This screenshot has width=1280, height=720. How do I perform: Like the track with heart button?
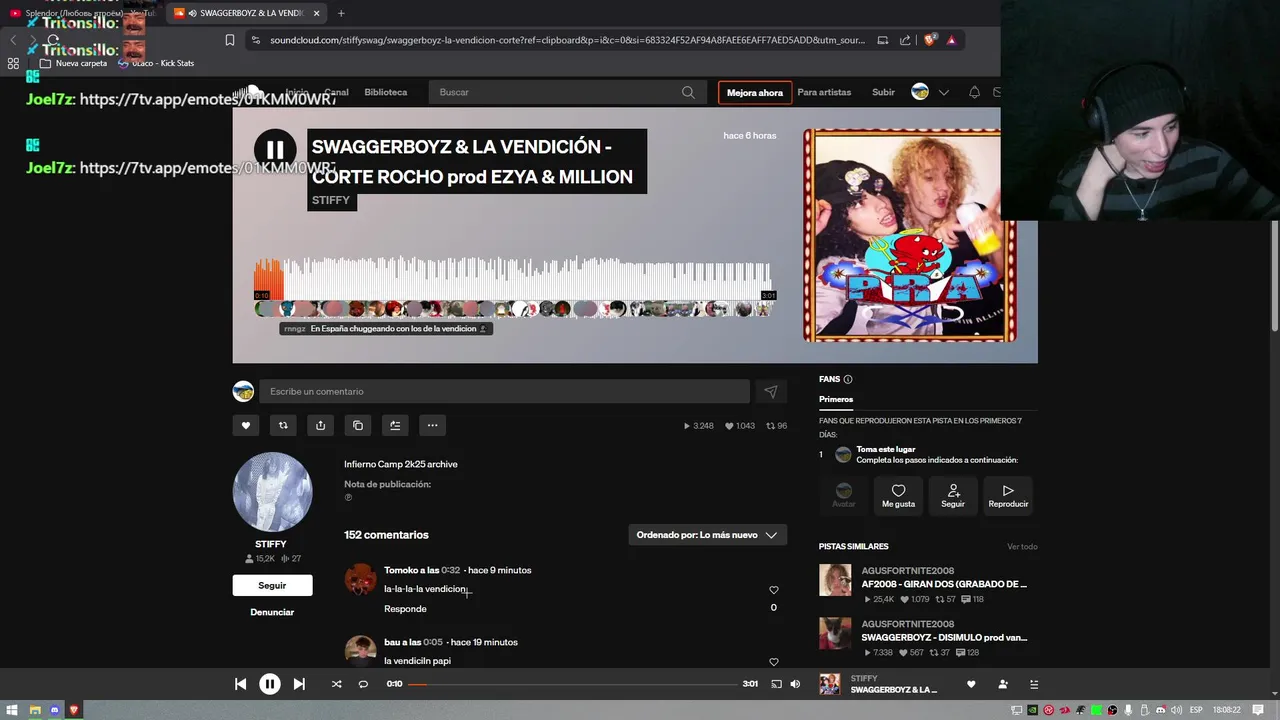click(246, 425)
